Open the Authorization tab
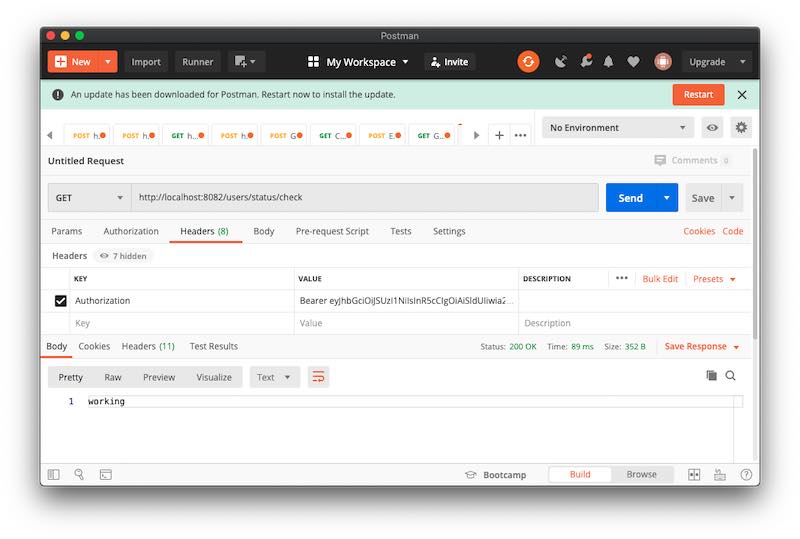Image resolution: width=800 pixels, height=539 pixels. (131, 231)
